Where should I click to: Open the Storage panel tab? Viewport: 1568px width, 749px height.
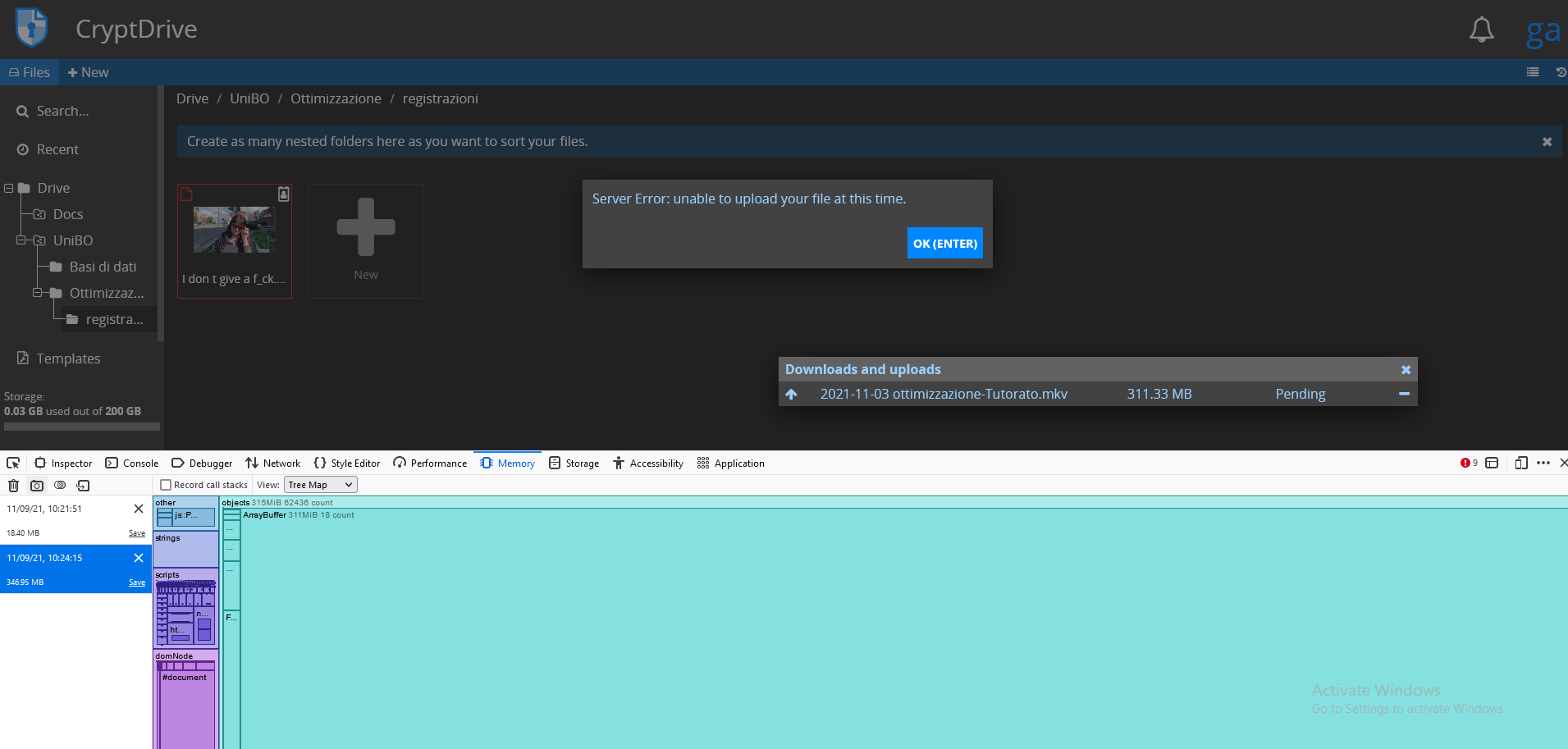tap(574, 463)
